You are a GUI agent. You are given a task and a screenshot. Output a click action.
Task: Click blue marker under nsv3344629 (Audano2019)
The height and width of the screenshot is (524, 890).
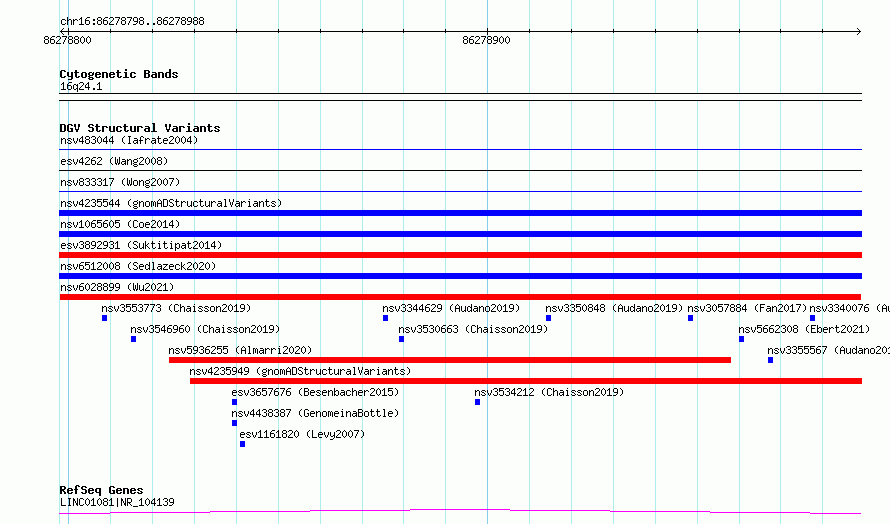tap(385, 318)
